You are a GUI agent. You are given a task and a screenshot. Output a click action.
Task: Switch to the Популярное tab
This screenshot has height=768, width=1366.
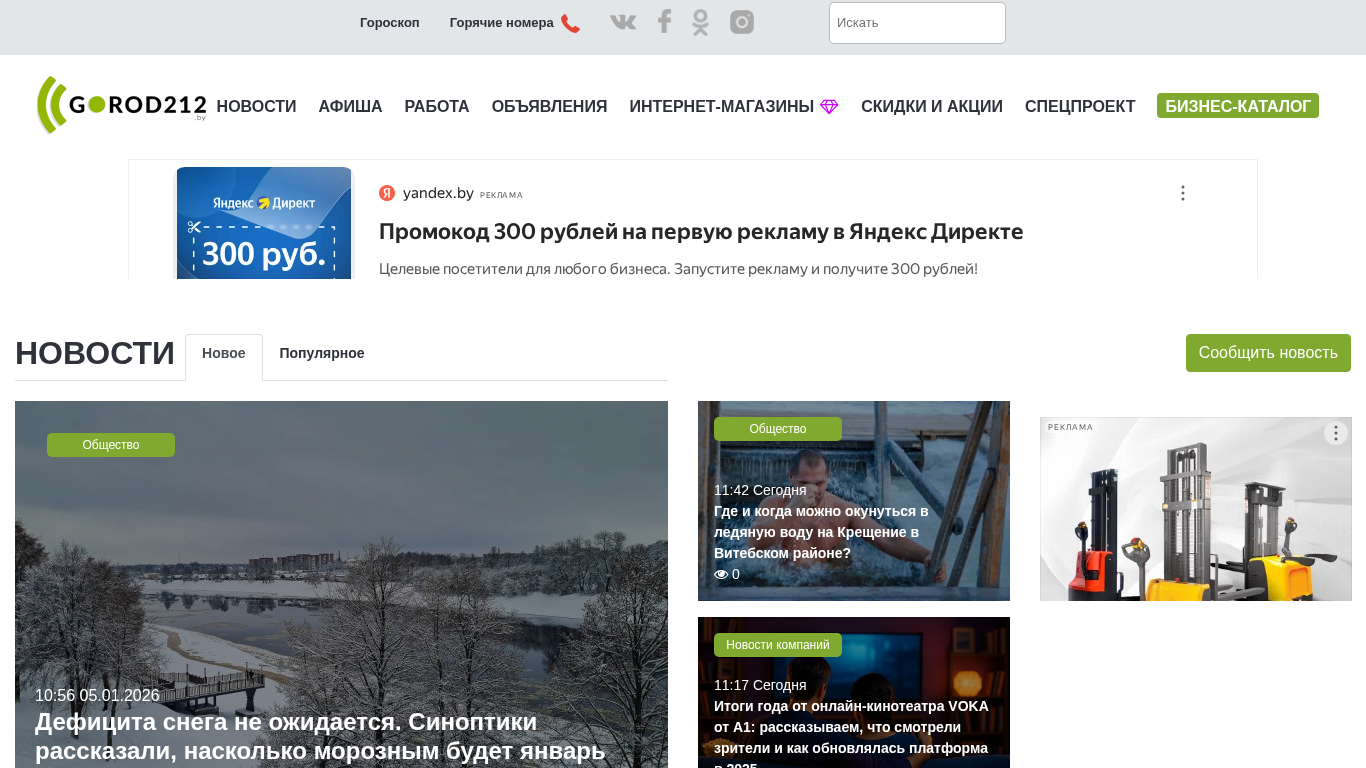[x=322, y=353]
